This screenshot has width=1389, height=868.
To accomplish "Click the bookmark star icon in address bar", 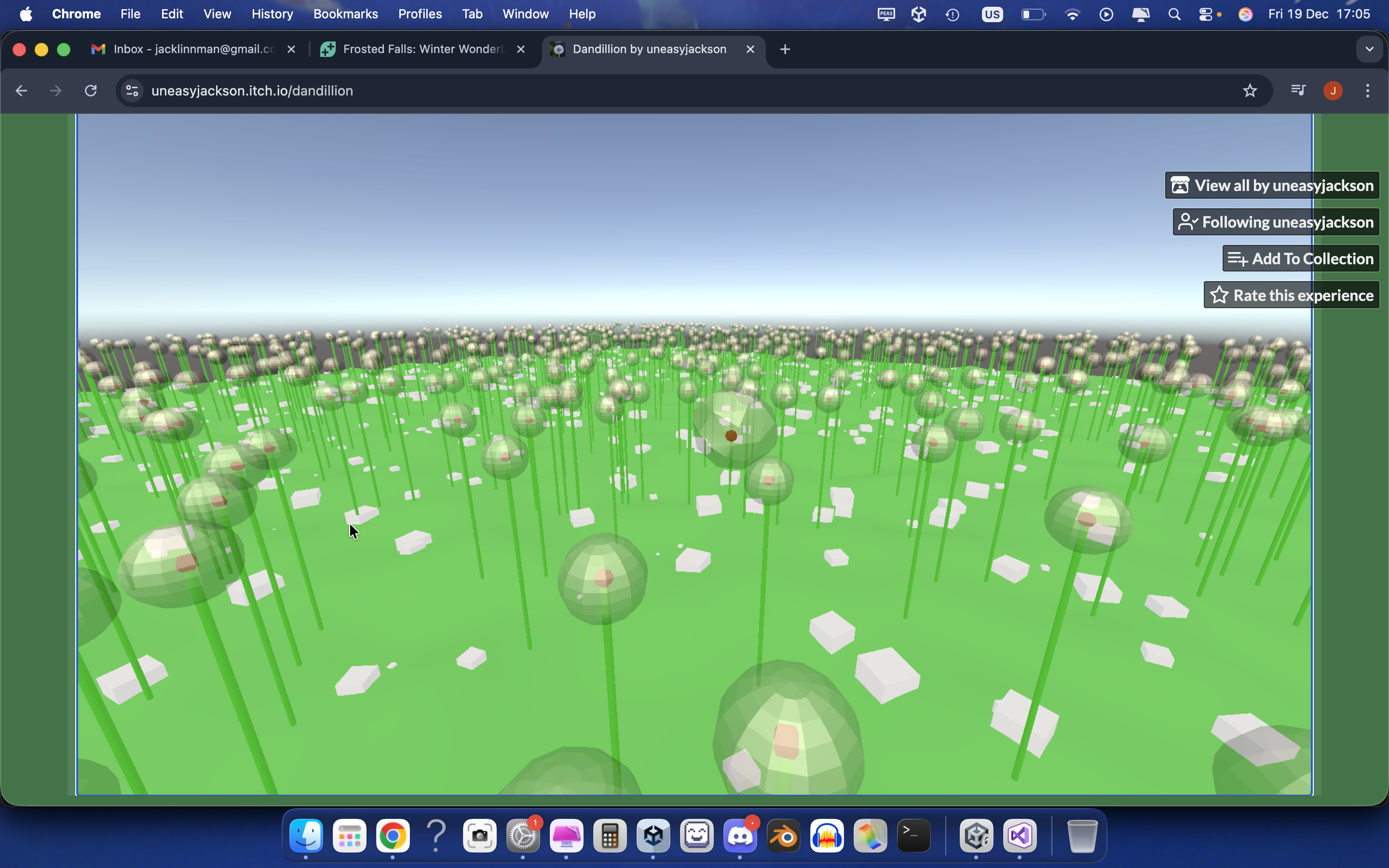I will (x=1250, y=91).
